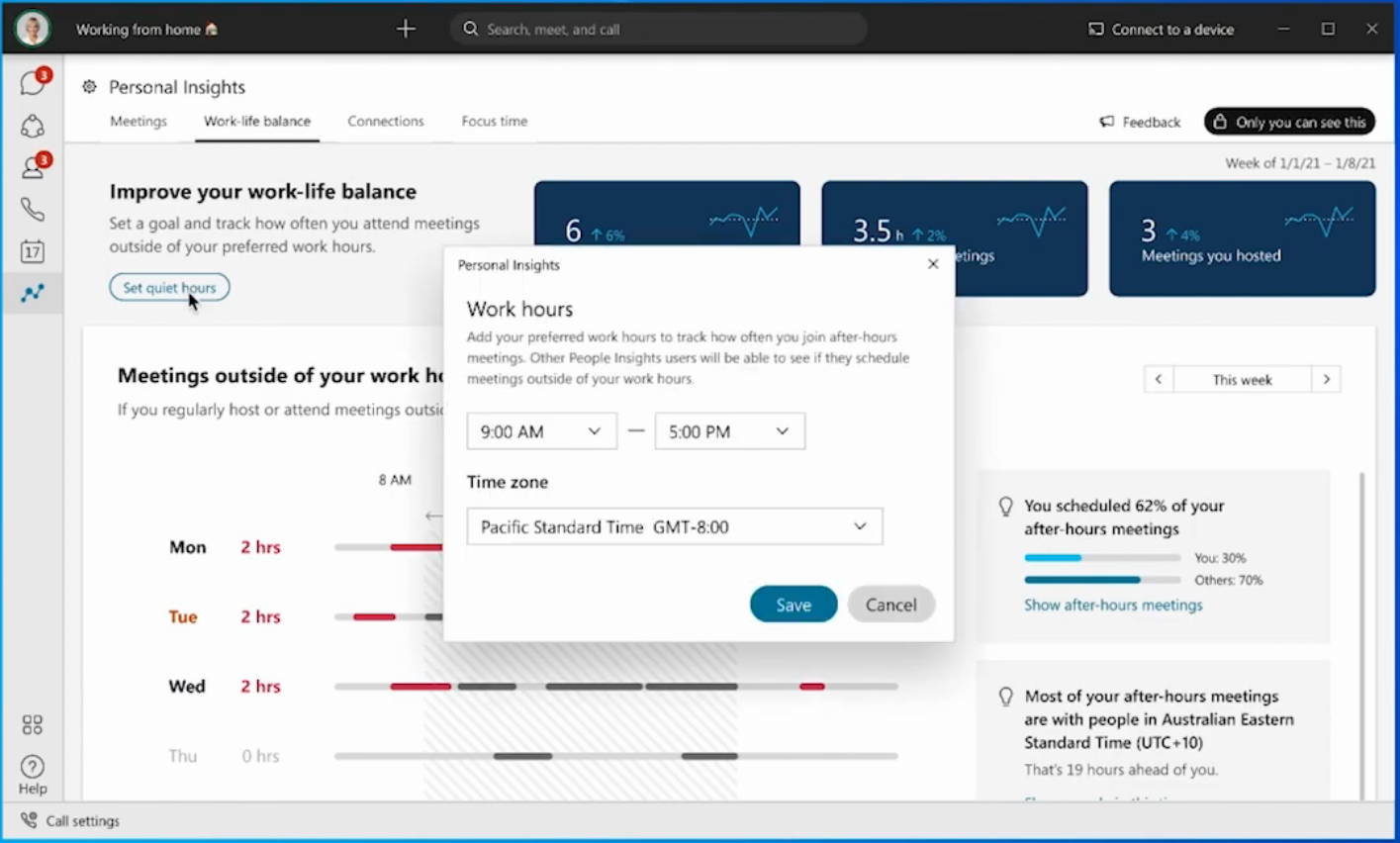Cancel the Work hours dialog
Viewport: 1400px width, 843px height.
click(x=890, y=605)
